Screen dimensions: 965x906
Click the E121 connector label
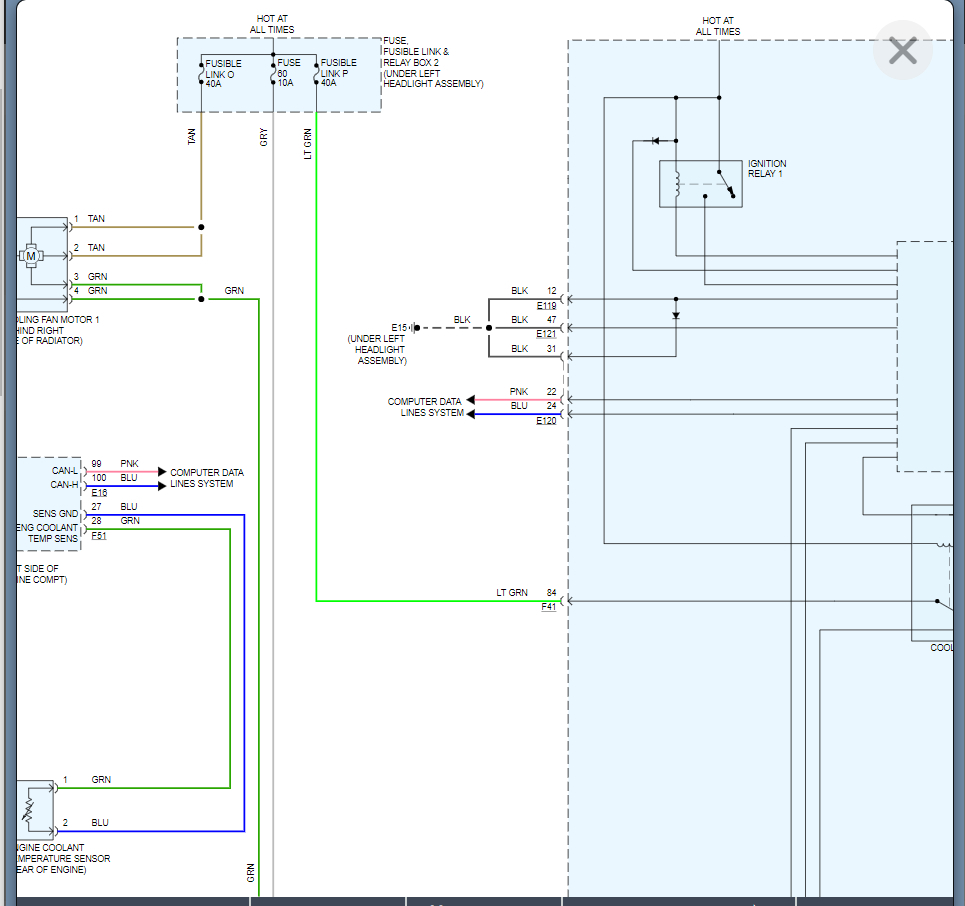tap(546, 334)
